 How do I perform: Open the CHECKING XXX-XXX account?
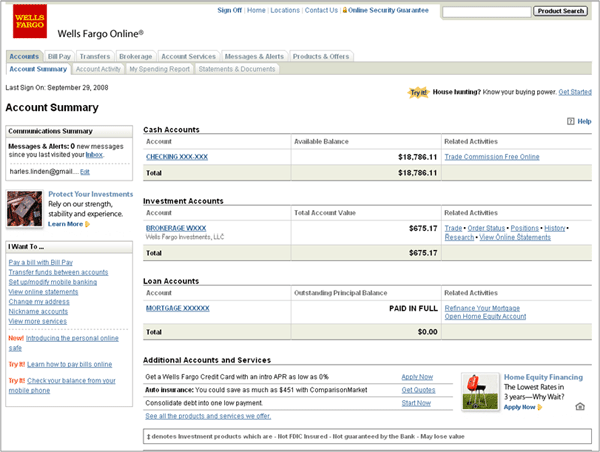coord(177,157)
